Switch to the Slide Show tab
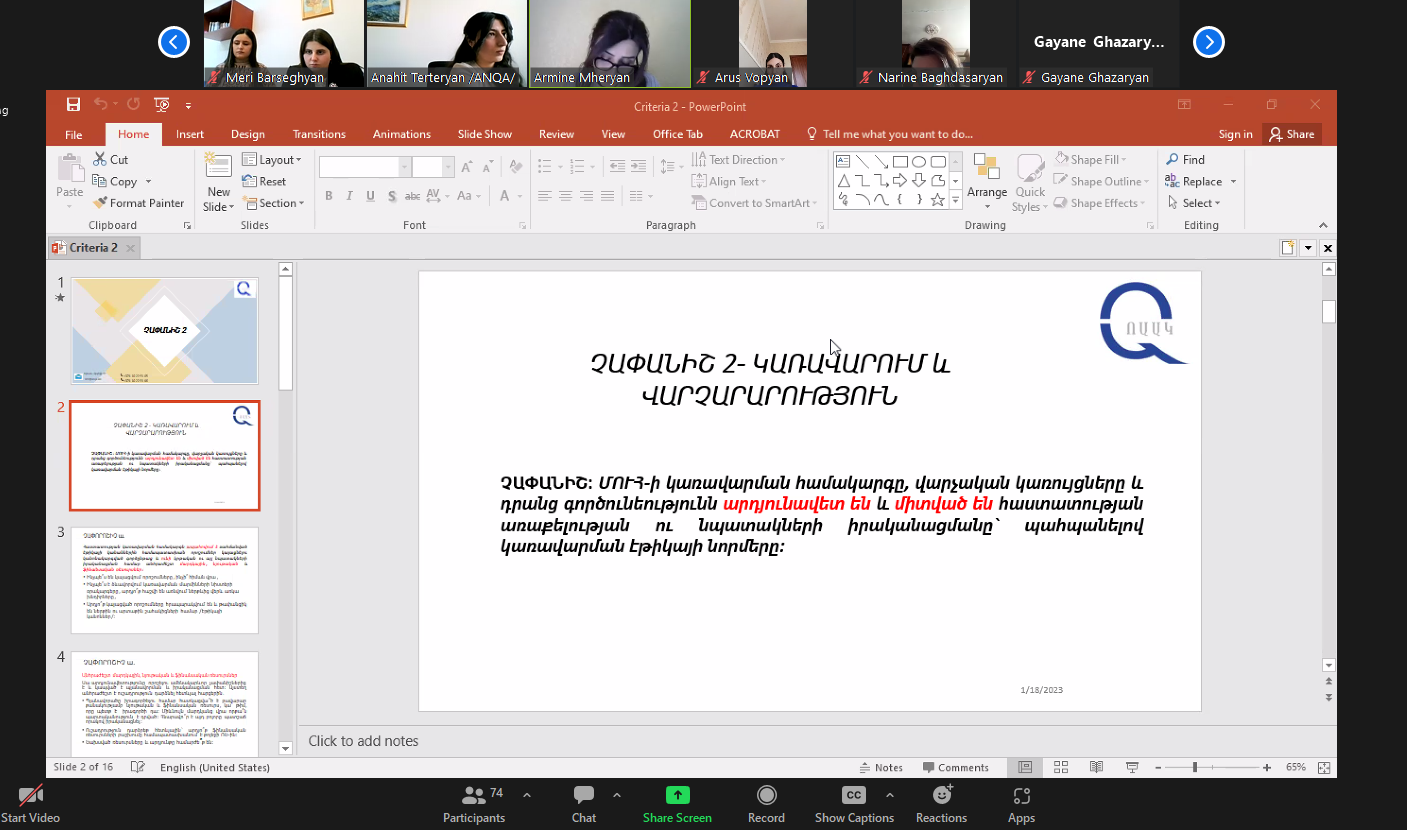The width and height of the screenshot is (1407, 830). (484, 134)
